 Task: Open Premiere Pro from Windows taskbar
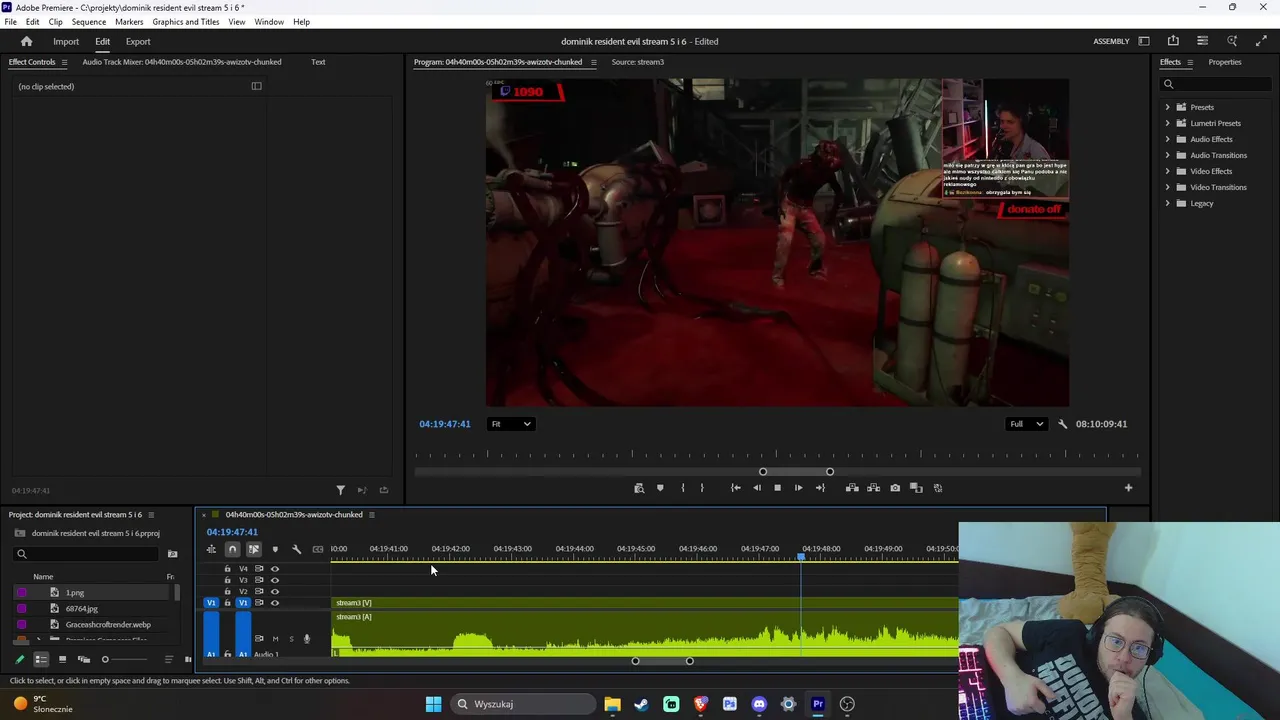(x=818, y=704)
